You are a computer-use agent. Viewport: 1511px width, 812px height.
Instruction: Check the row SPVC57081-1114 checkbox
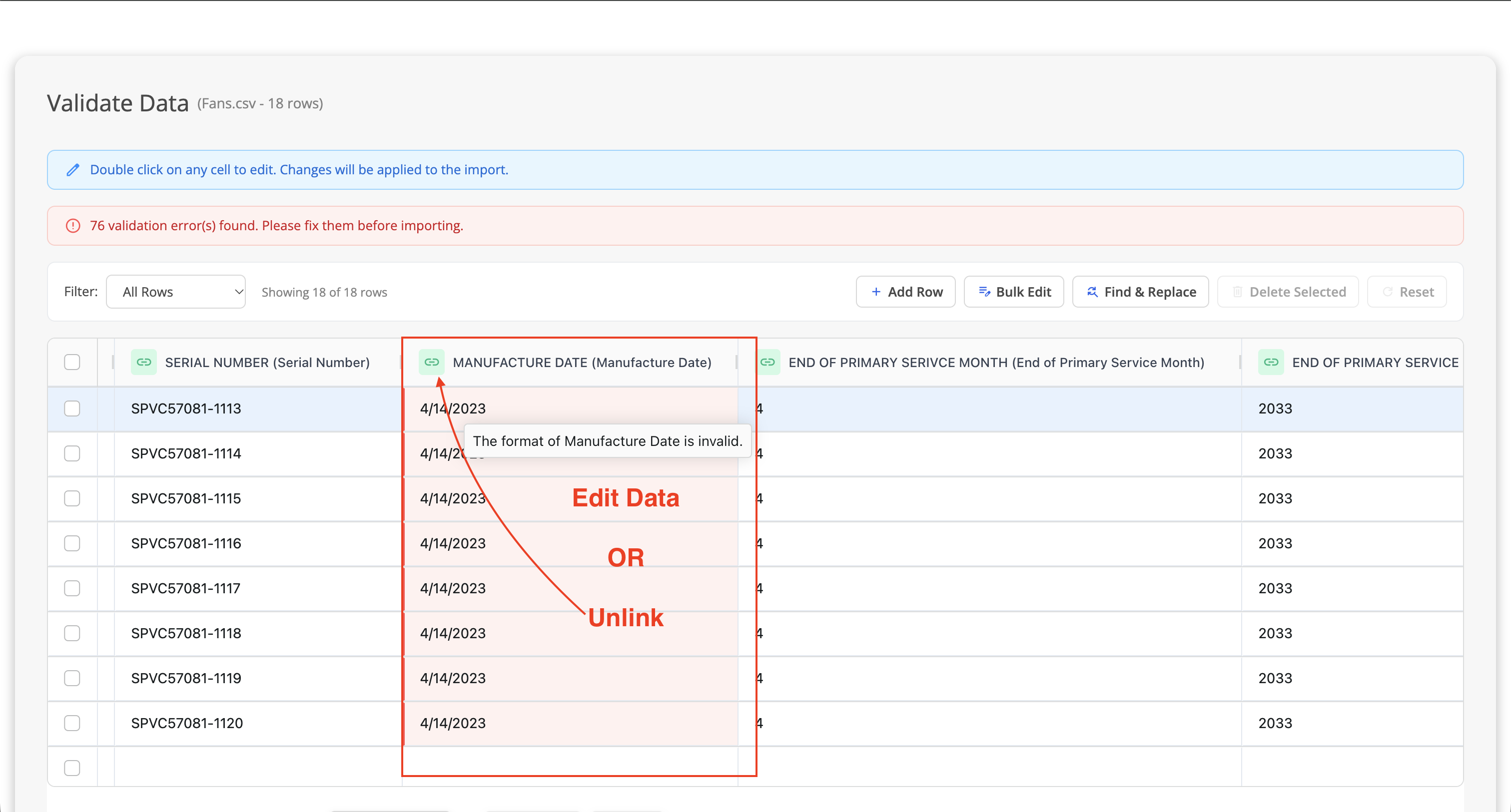tap(72, 453)
